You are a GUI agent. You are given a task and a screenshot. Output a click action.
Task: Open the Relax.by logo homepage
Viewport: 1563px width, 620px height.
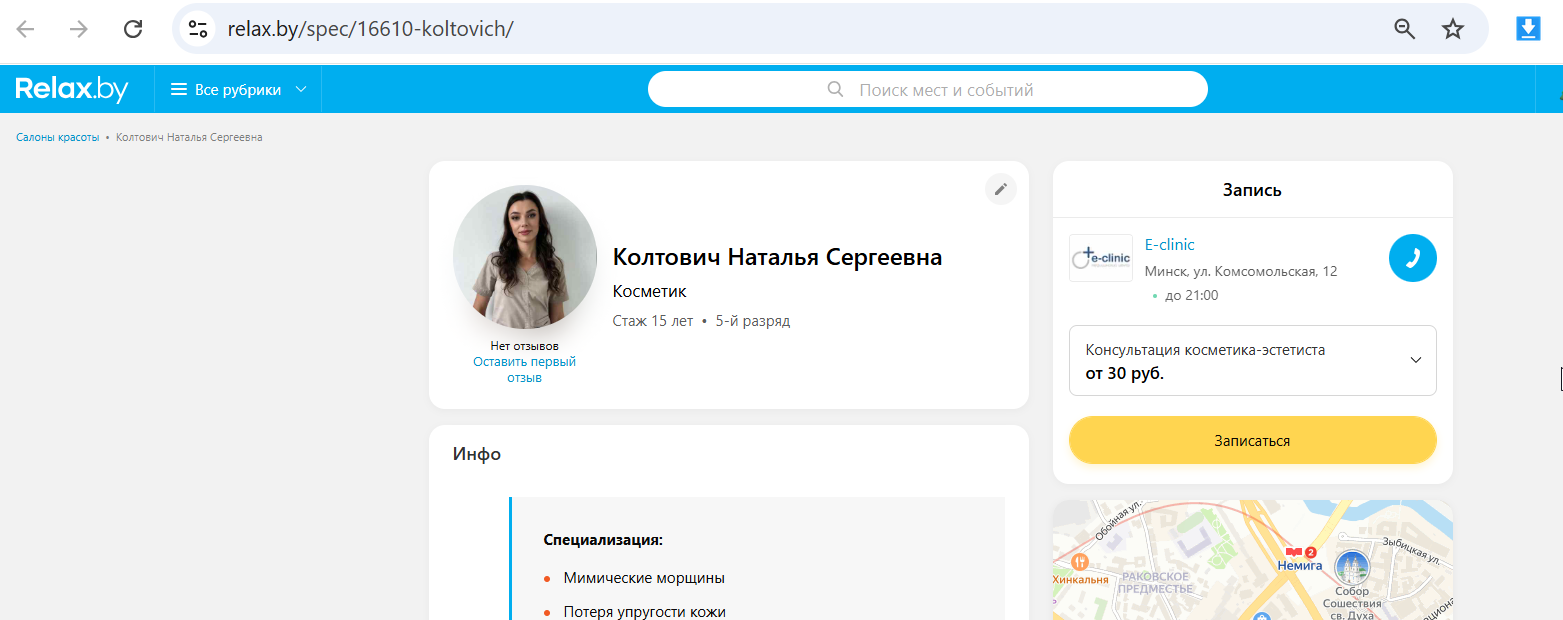tap(72, 90)
